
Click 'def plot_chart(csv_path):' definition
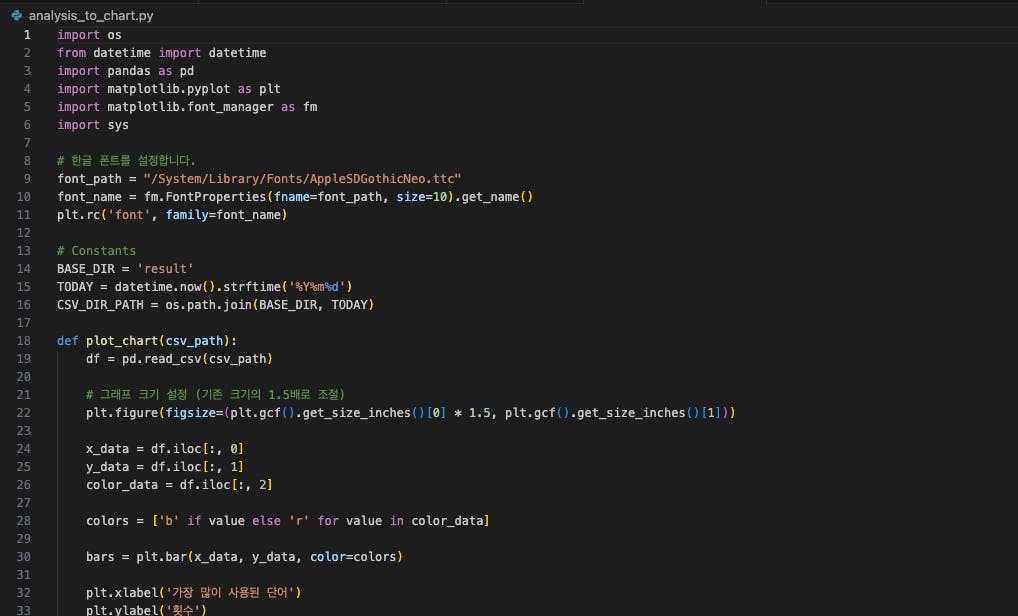pyautogui.click(x=147, y=341)
